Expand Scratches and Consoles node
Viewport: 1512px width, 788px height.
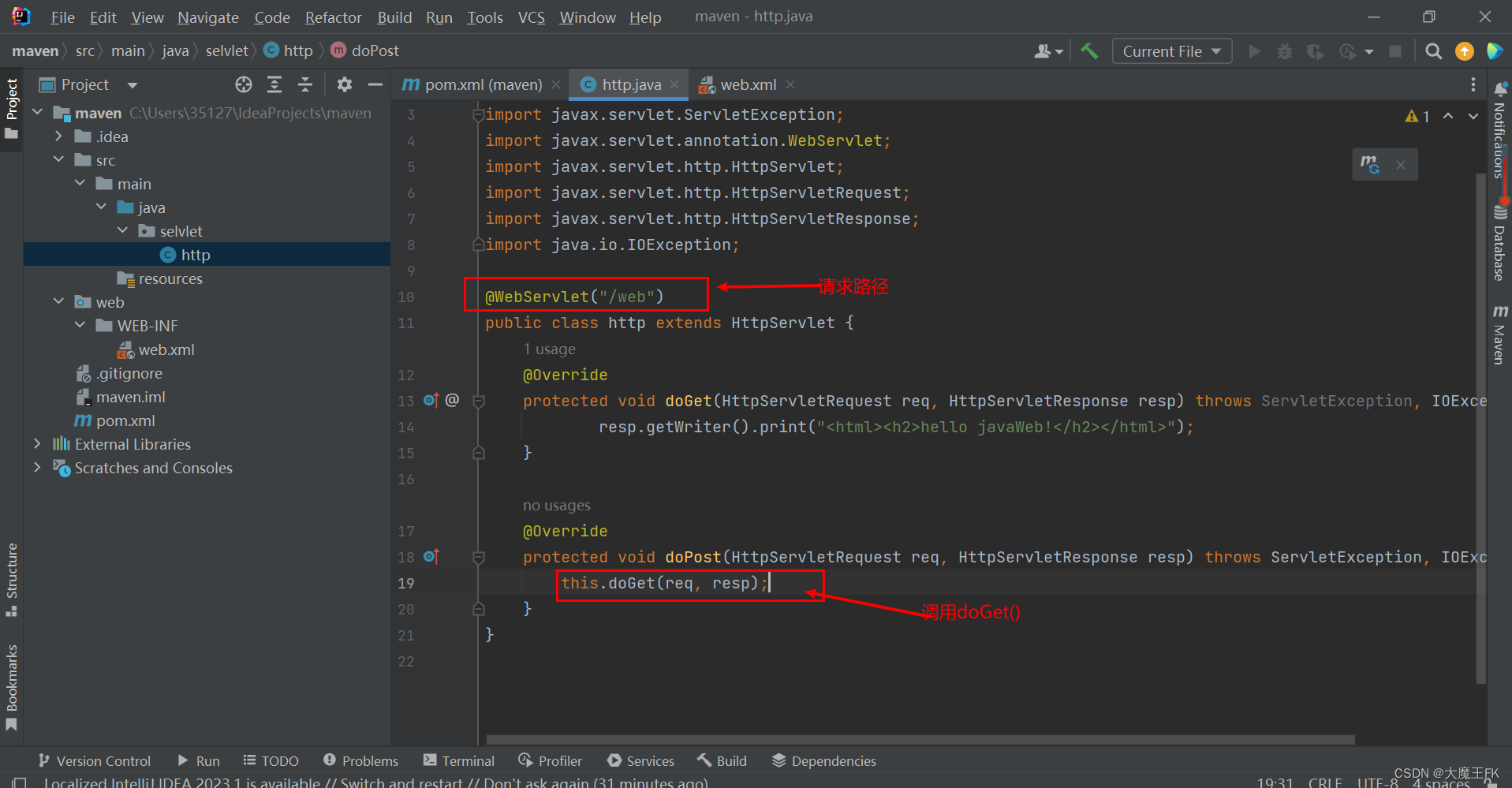[37, 468]
